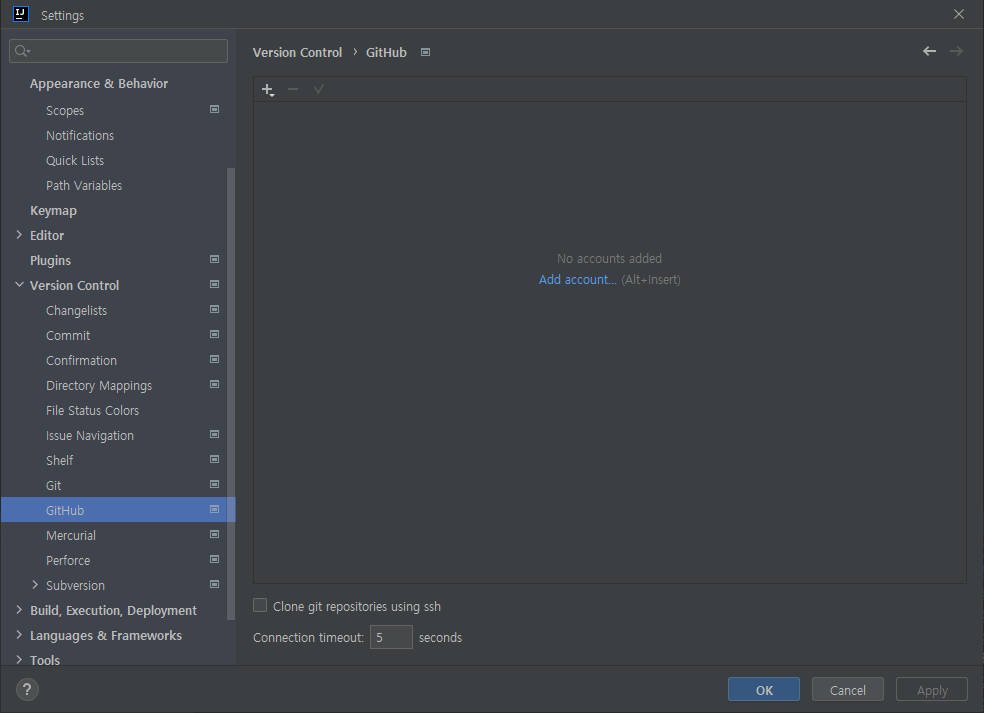Select the Shelf settings page
Screen dimensions: 984x713
point(60,461)
